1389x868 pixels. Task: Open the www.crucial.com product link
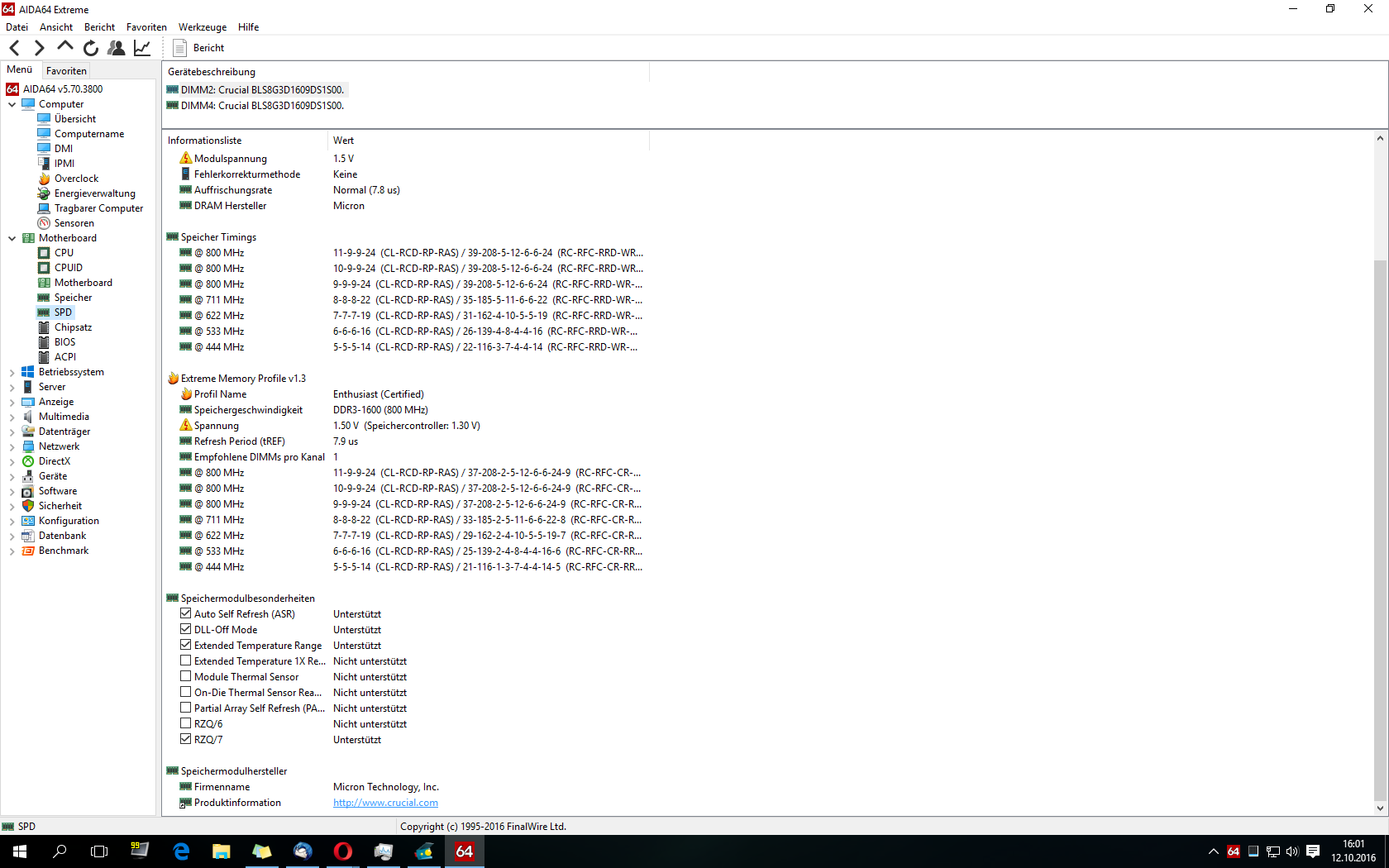(385, 803)
